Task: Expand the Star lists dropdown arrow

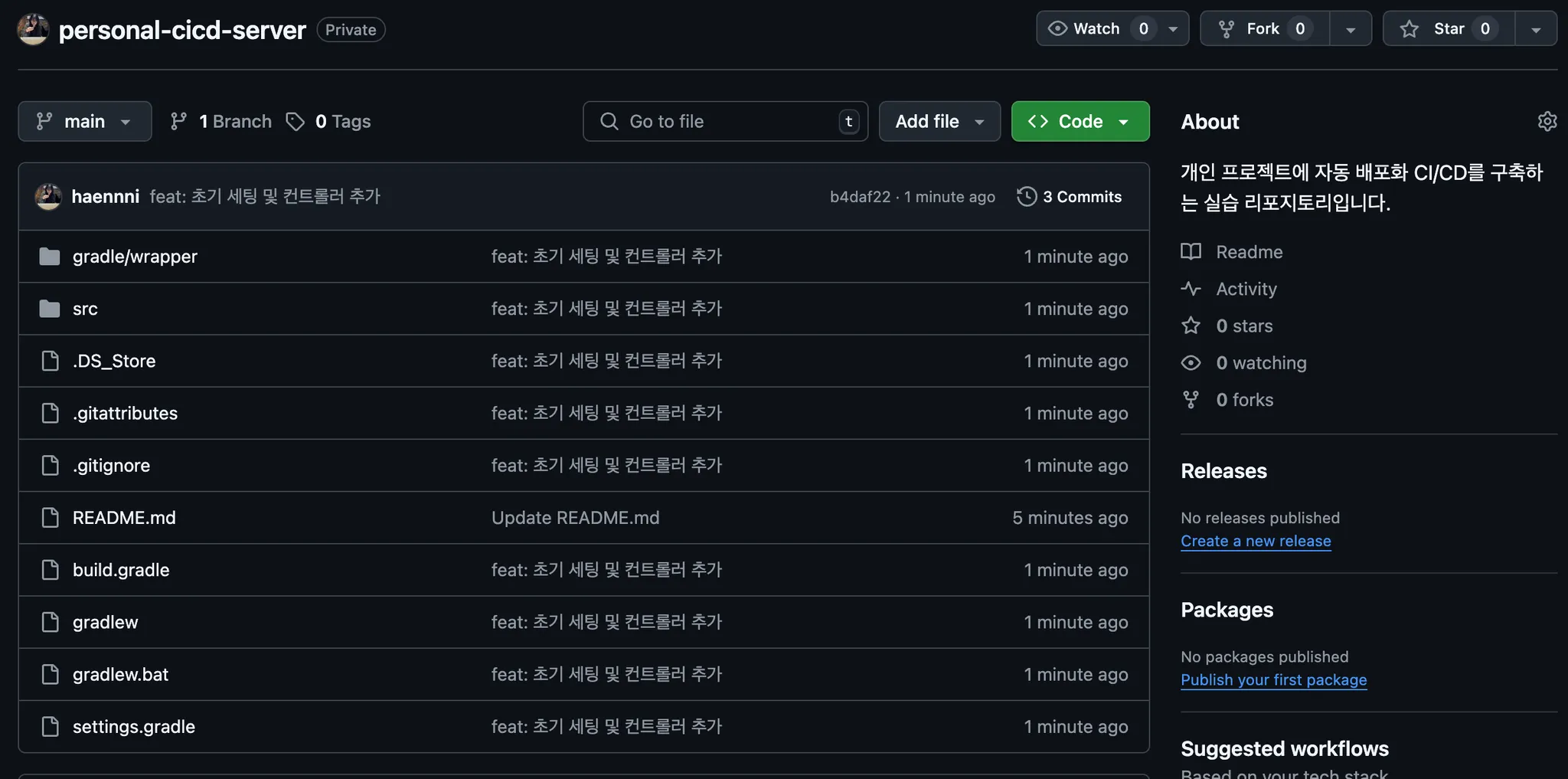Action: 1536,29
